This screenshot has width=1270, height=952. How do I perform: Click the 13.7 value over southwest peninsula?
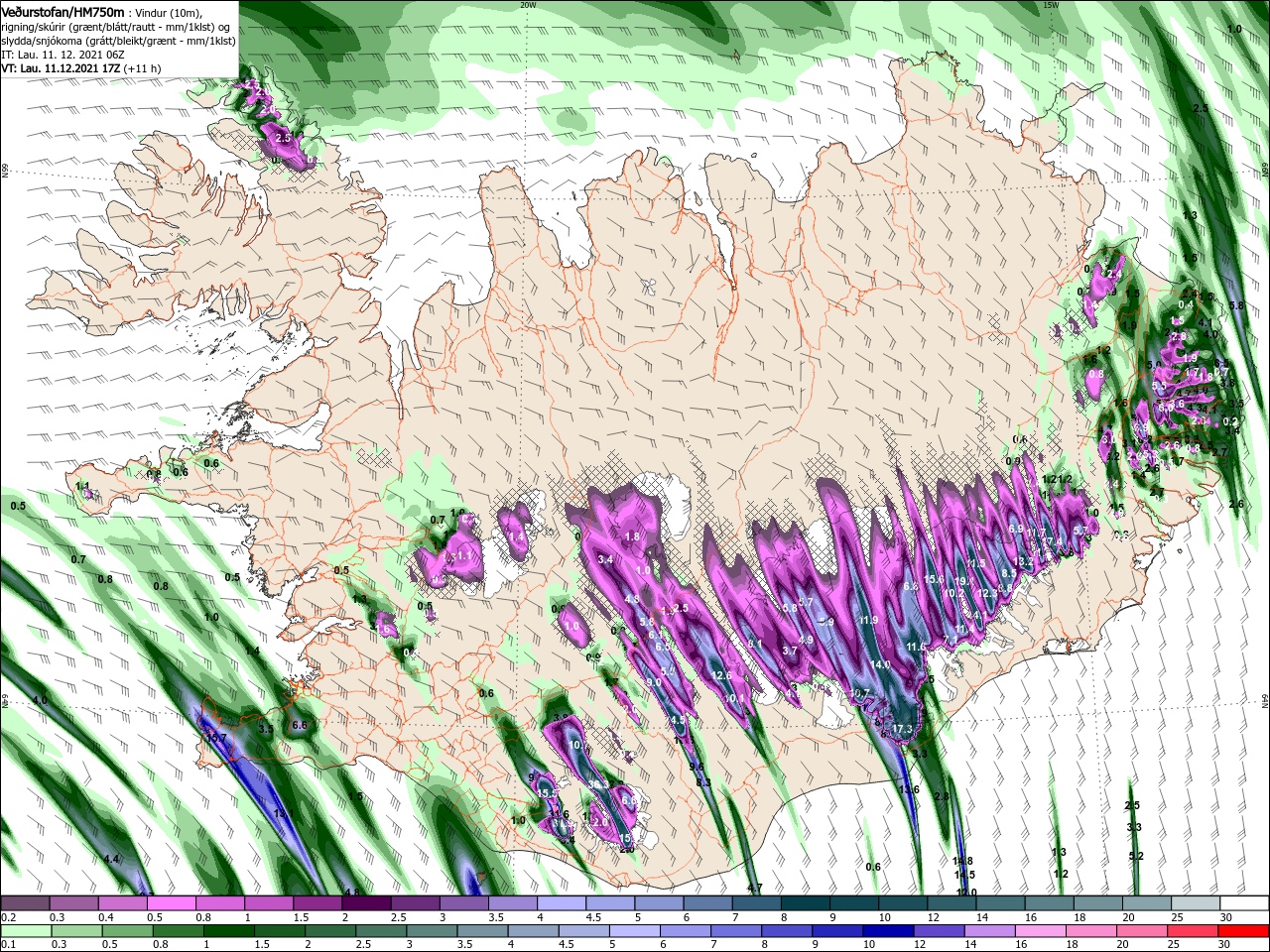click(x=216, y=738)
